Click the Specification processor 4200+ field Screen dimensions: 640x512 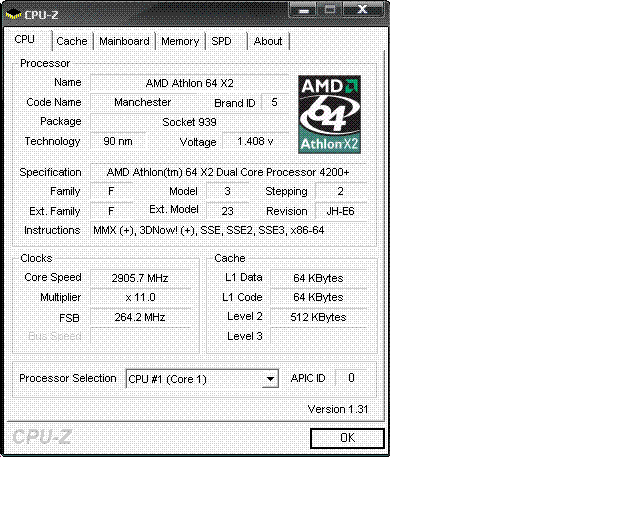pyautogui.click(x=228, y=172)
